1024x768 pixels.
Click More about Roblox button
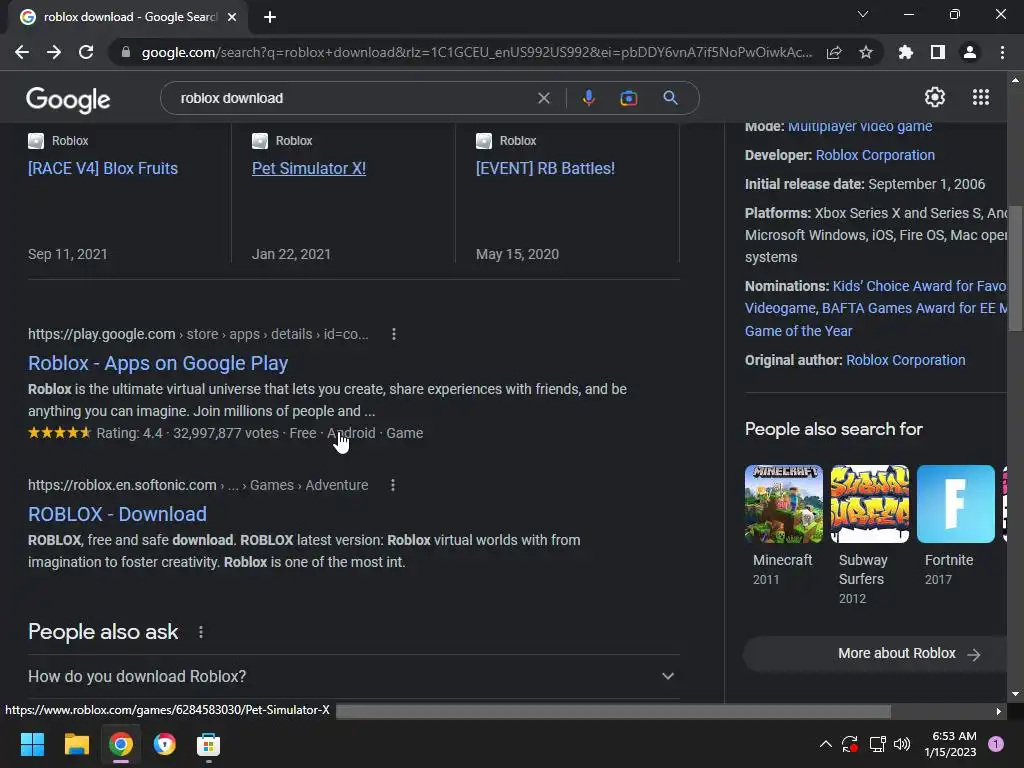pos(875,654)
